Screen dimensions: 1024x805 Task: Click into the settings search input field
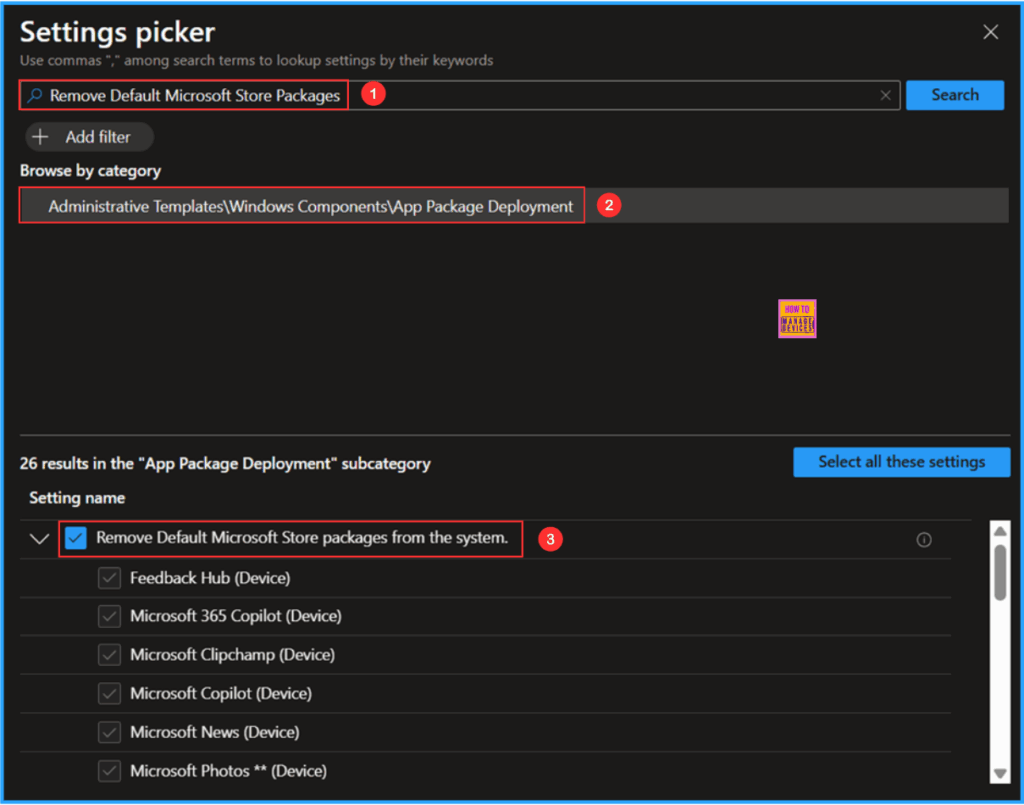click(600, 96)
